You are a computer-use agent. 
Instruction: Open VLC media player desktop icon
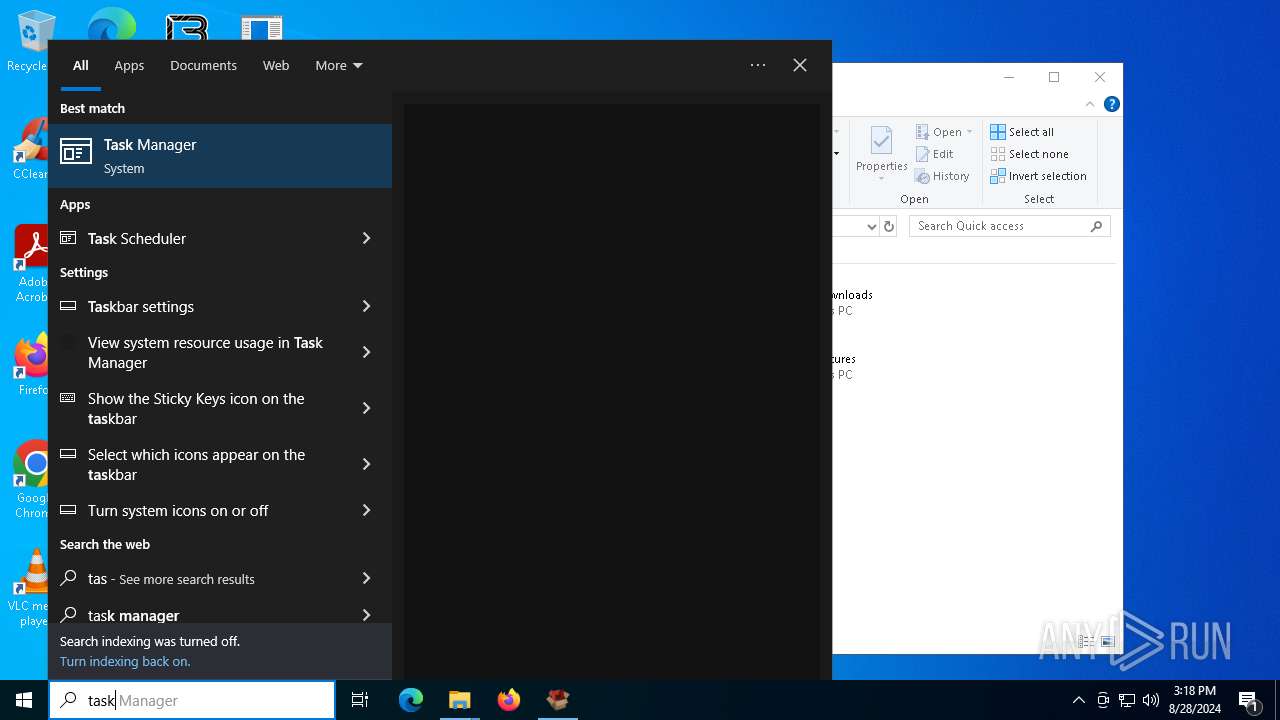(30, 588)
